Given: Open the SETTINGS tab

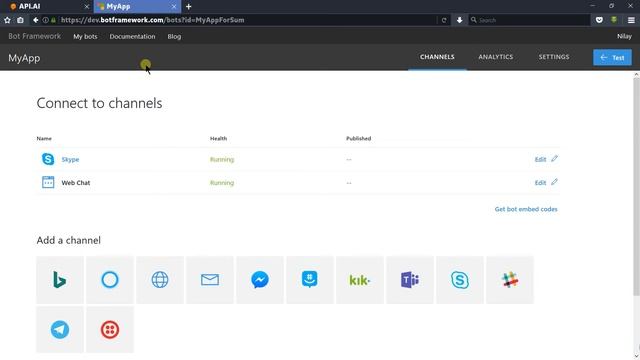Looking at the screenshot, I should pos(554,57).
